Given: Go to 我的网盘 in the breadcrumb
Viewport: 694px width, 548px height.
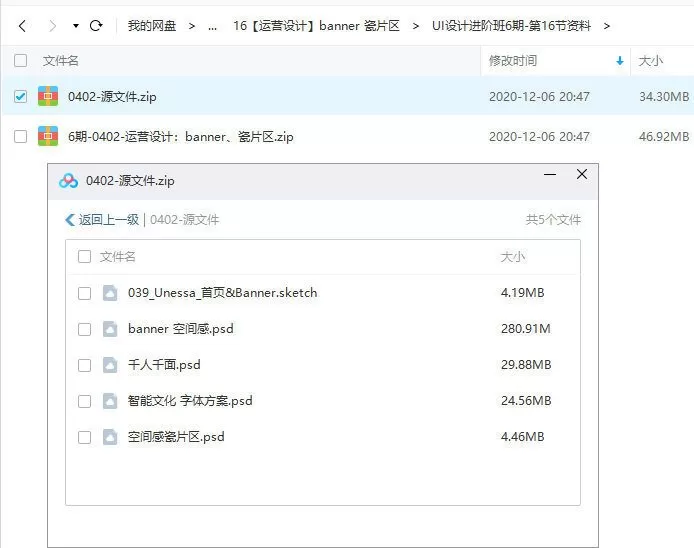Looking at the screenshot, I should (x=152, y=26).
